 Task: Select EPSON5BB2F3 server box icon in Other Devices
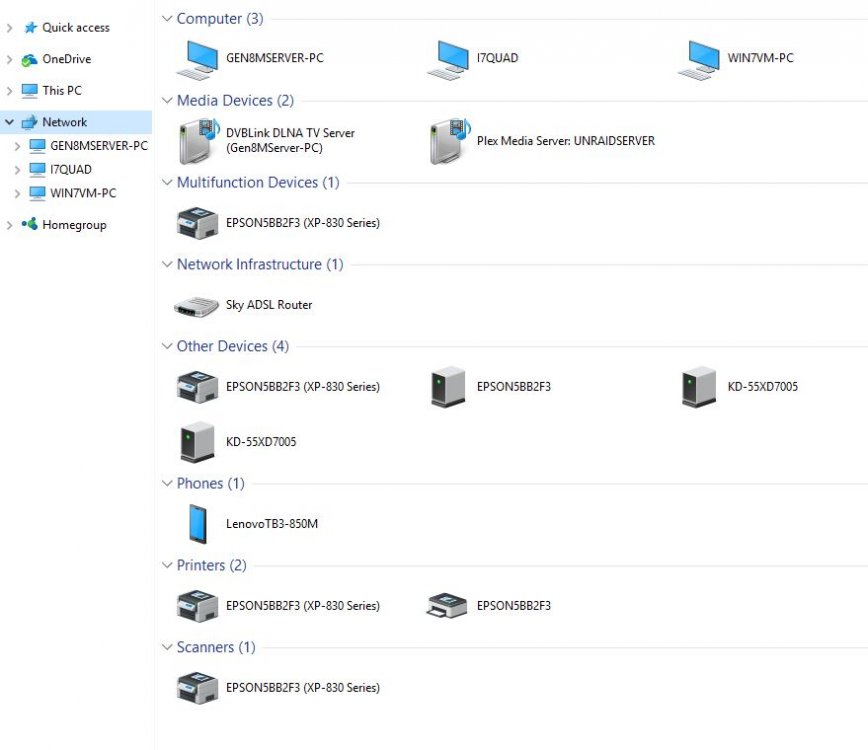(x=448, y=386)
